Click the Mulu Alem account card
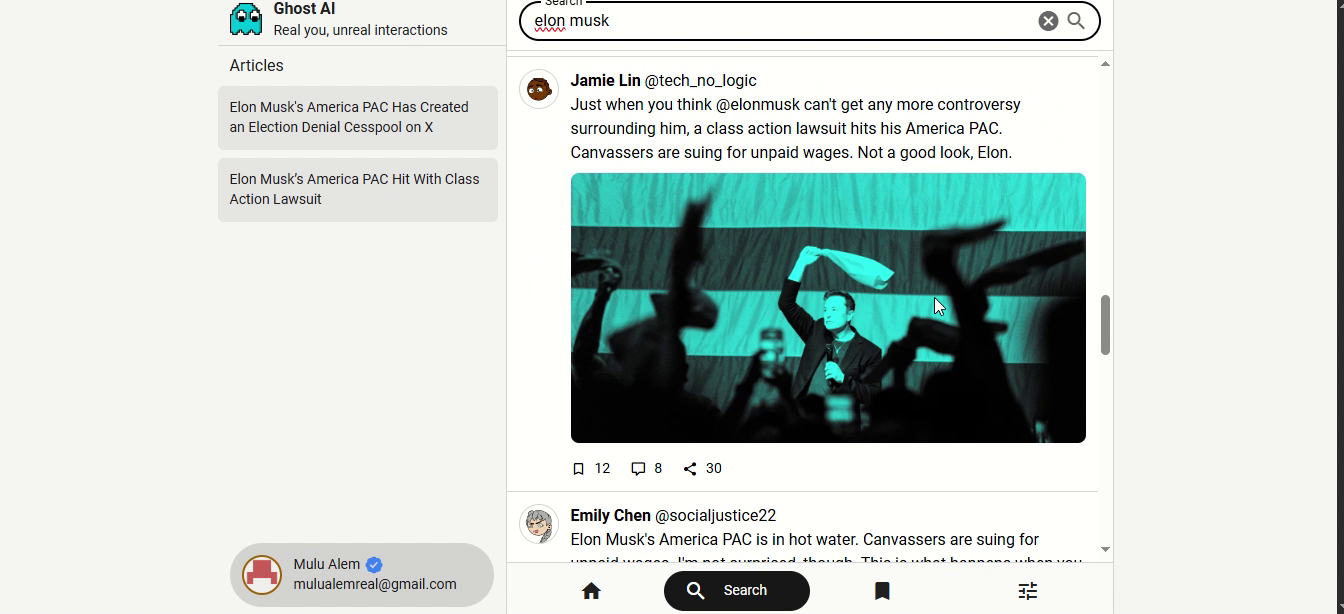 coord(362,575)
